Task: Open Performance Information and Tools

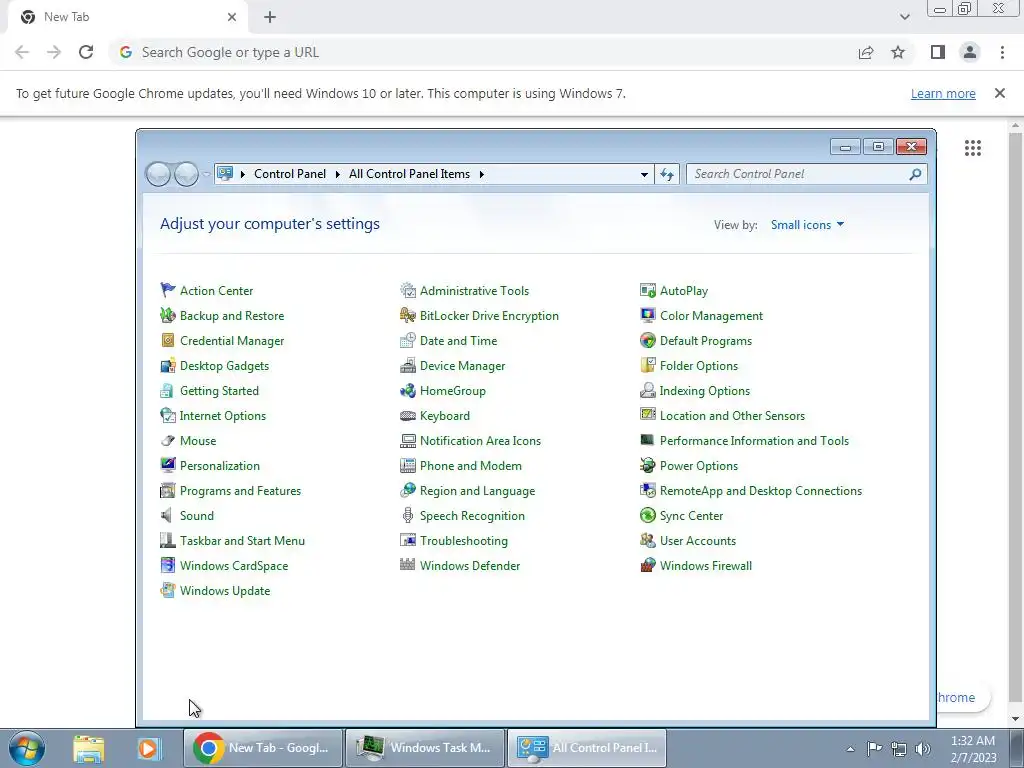Action: coord(754,441)
